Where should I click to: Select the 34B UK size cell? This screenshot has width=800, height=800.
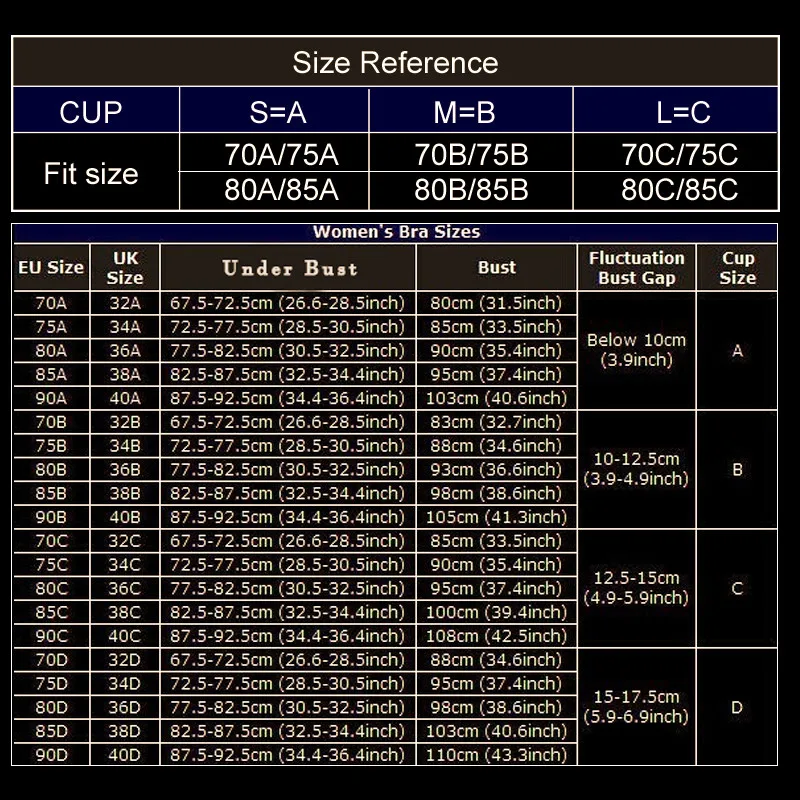coord(125,446)
